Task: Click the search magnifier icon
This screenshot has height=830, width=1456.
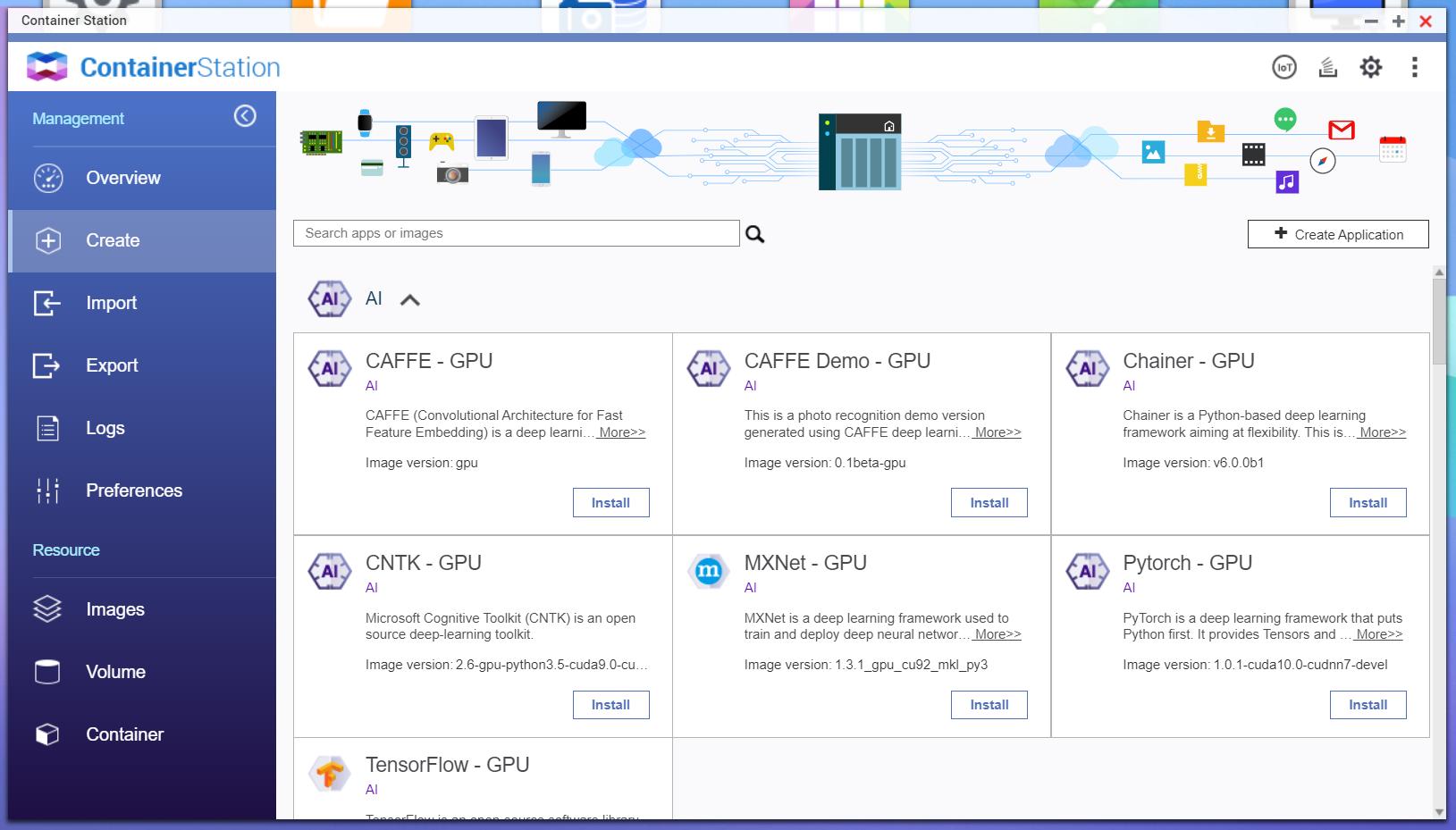Action: click(755, 234)
